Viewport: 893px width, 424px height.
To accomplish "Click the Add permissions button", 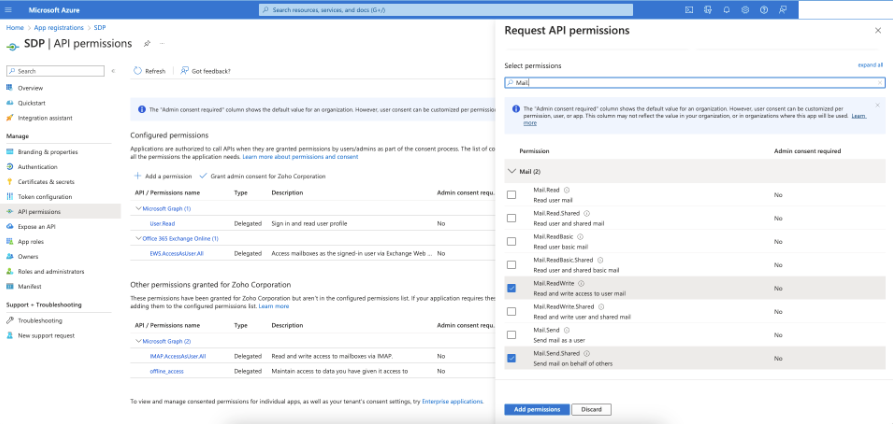I will (537, 410).
